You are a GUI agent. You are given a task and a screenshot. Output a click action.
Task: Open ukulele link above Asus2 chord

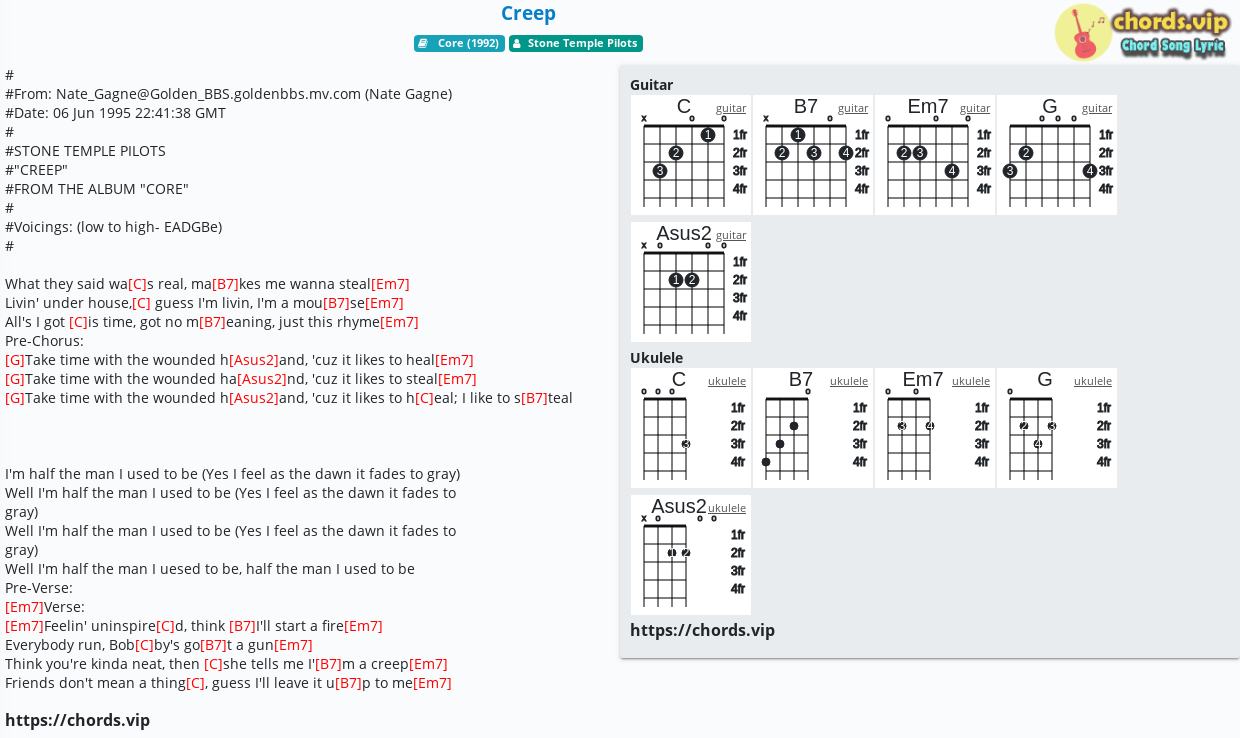click(x=727, y=508)
